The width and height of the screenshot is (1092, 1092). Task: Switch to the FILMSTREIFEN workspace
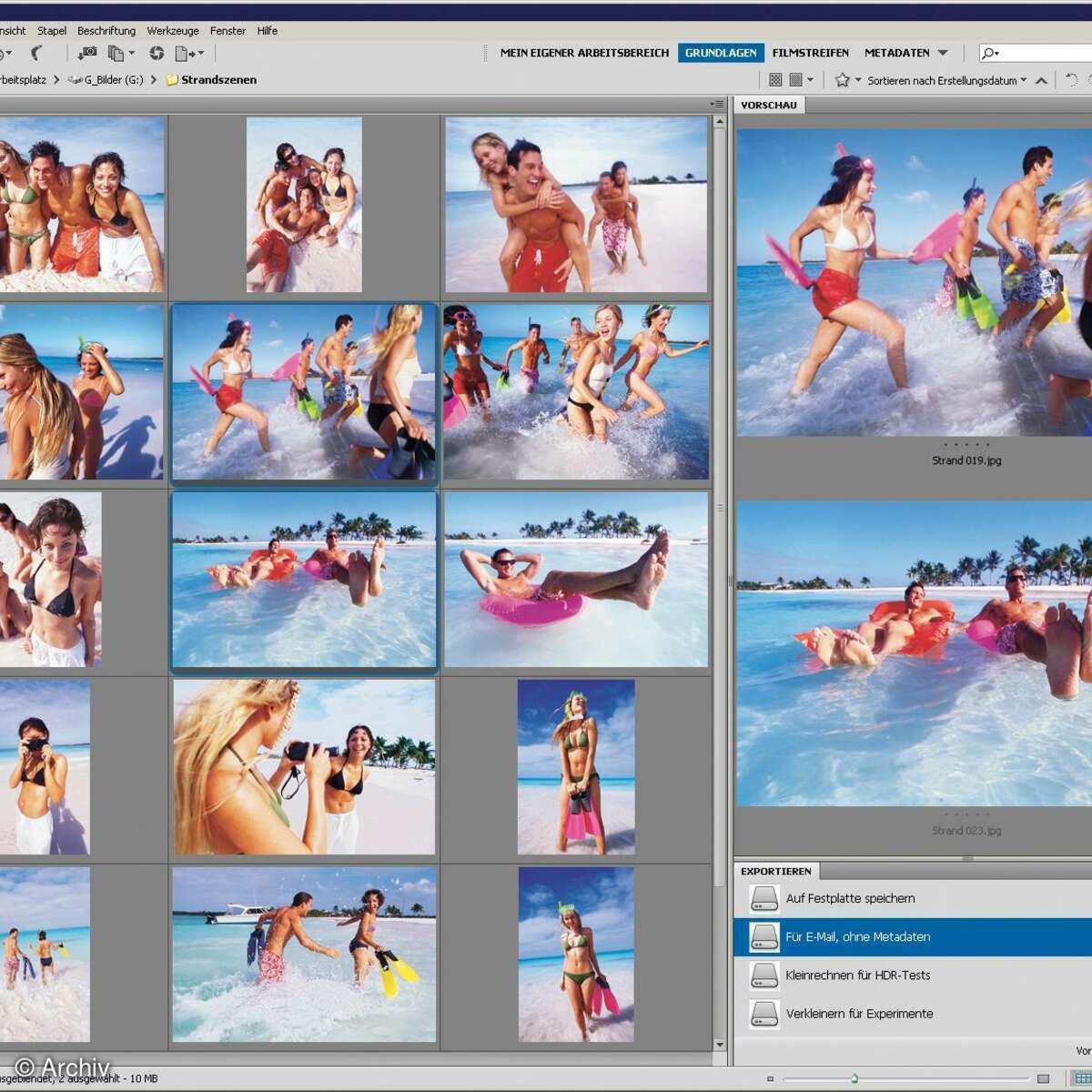coord(810,53)
